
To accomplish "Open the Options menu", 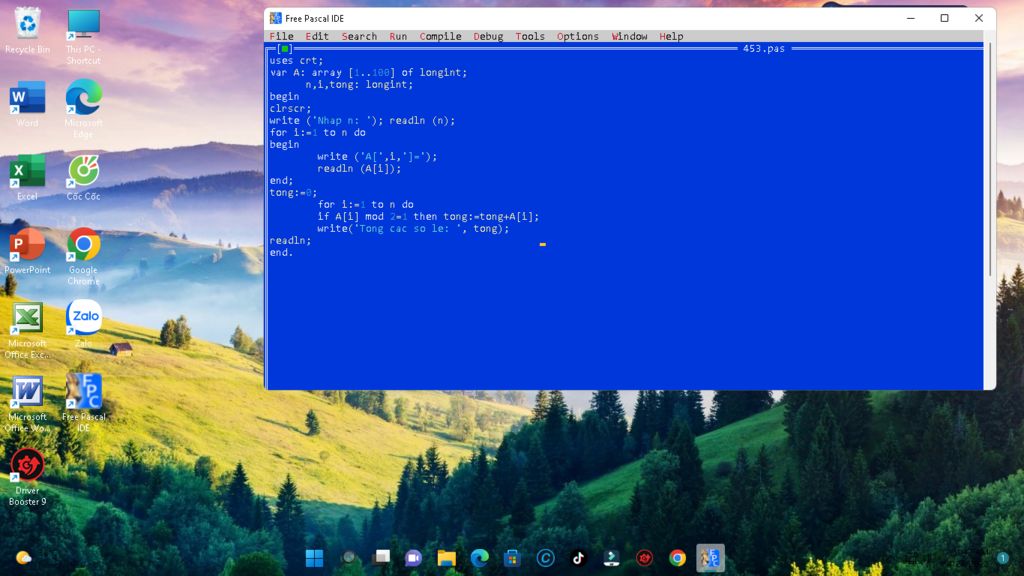I will coord(577,37).
